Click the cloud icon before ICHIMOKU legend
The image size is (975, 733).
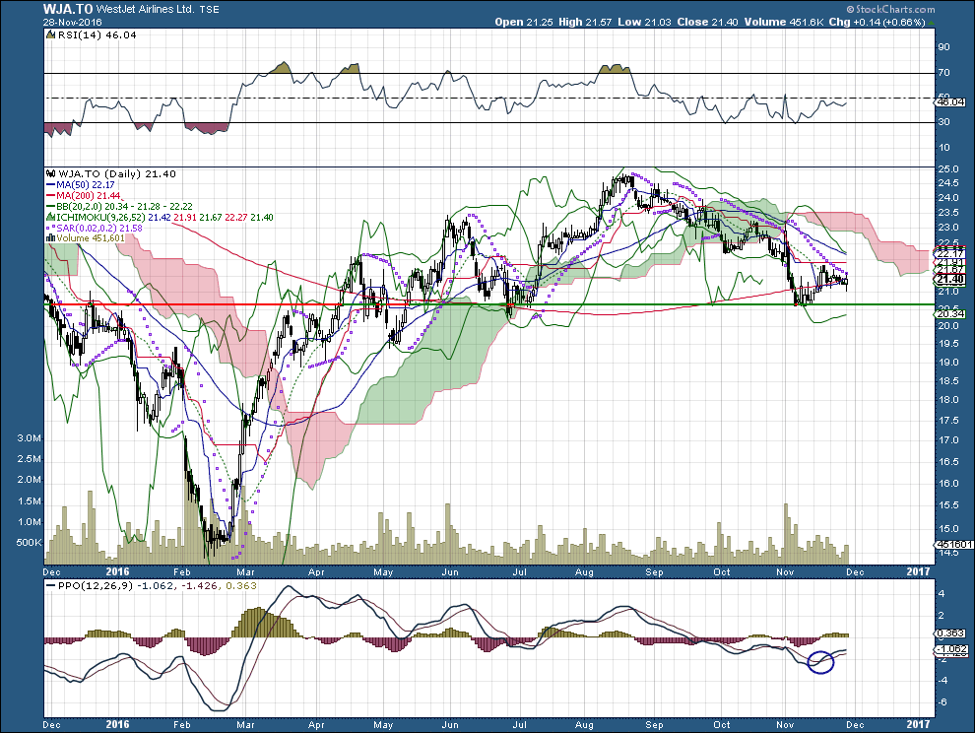pyautogui.click(x=49, y=218)
